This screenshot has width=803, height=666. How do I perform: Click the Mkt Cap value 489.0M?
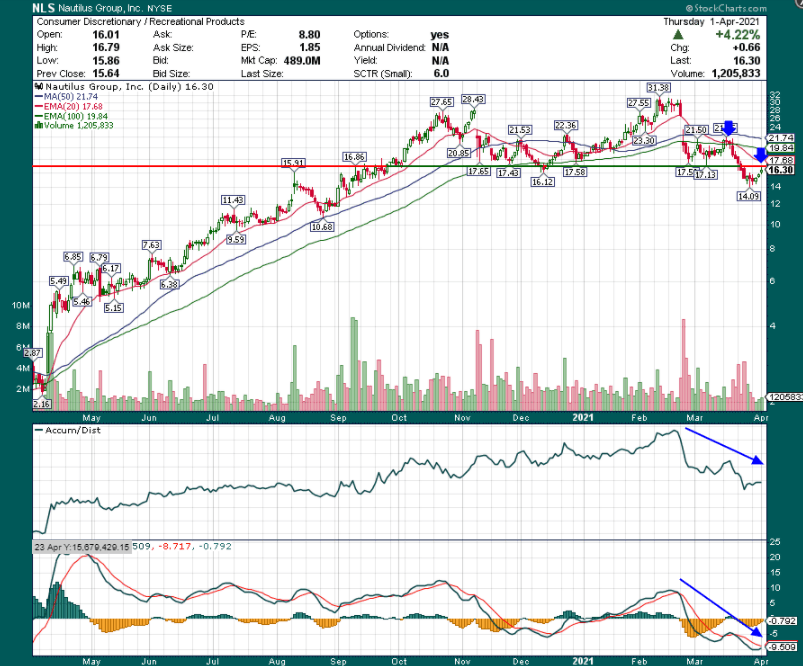point(302,60)
